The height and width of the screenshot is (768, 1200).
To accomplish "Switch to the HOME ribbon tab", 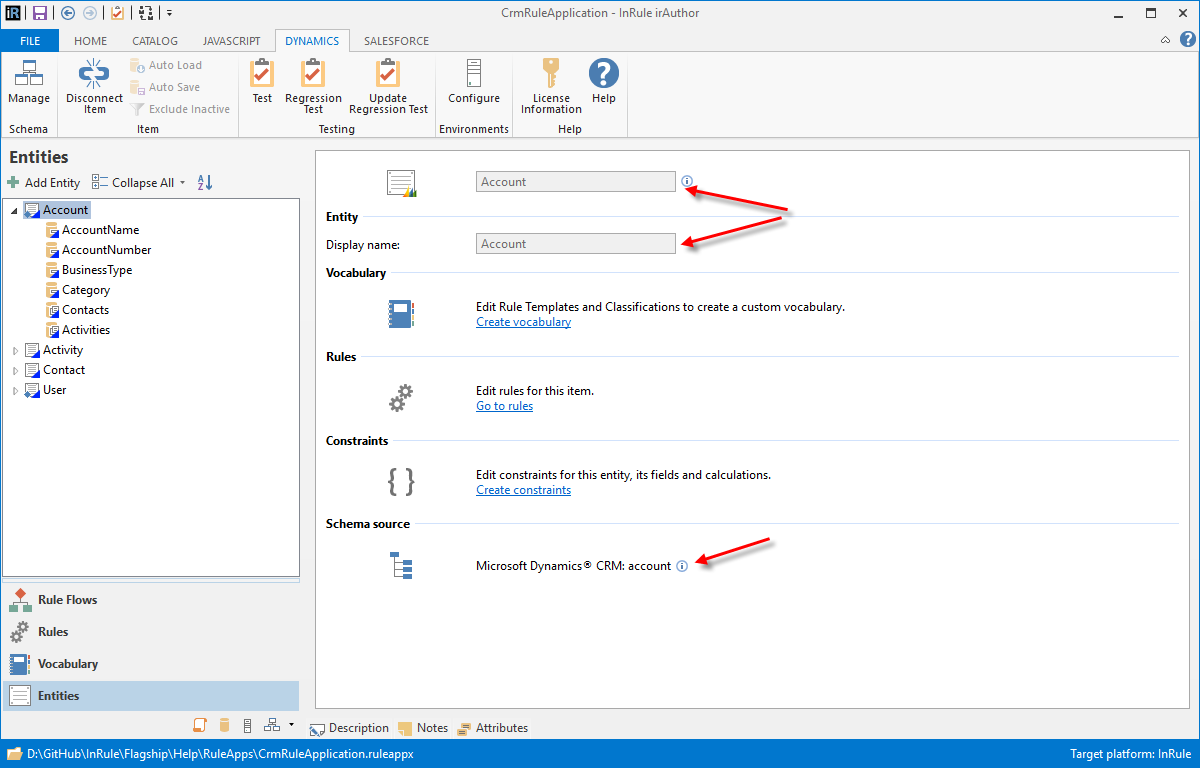I will 90,41.
